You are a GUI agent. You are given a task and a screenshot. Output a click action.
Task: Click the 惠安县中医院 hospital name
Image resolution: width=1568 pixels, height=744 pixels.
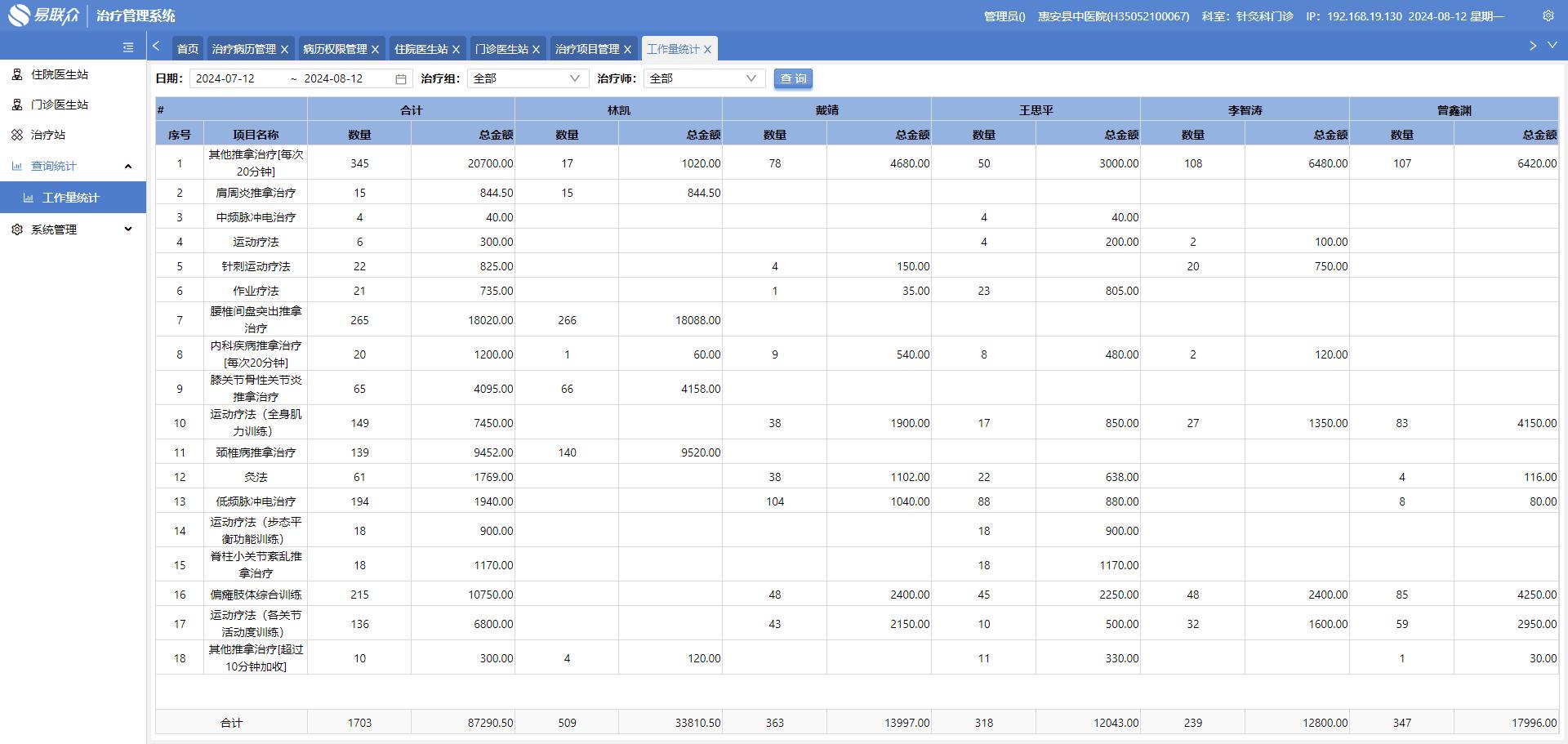coord(1114,16)
